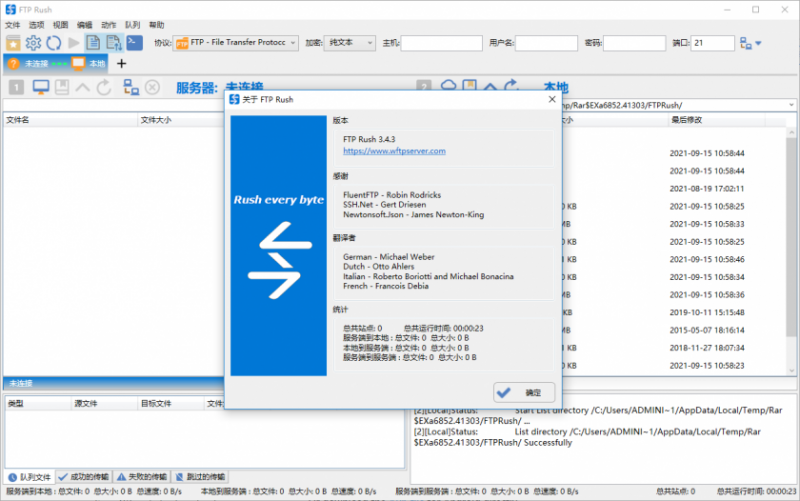
Task: Select the 队列文件 tab
Action: click(x=30, y=477)
